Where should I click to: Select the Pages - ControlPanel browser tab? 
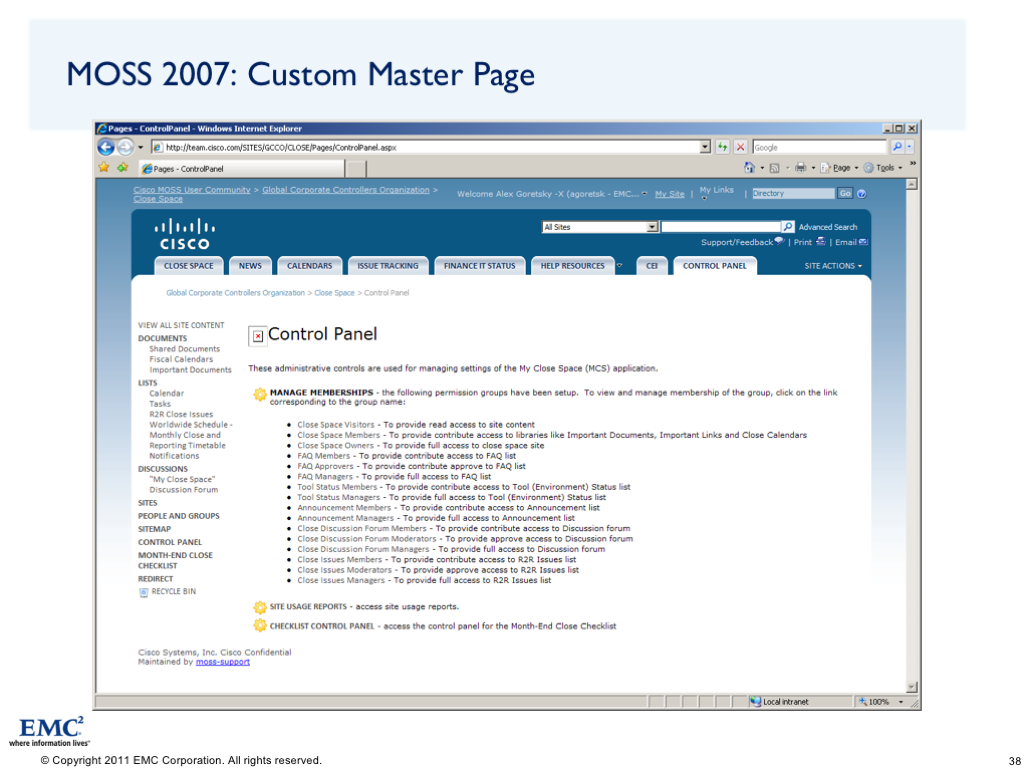pos(241,168)
